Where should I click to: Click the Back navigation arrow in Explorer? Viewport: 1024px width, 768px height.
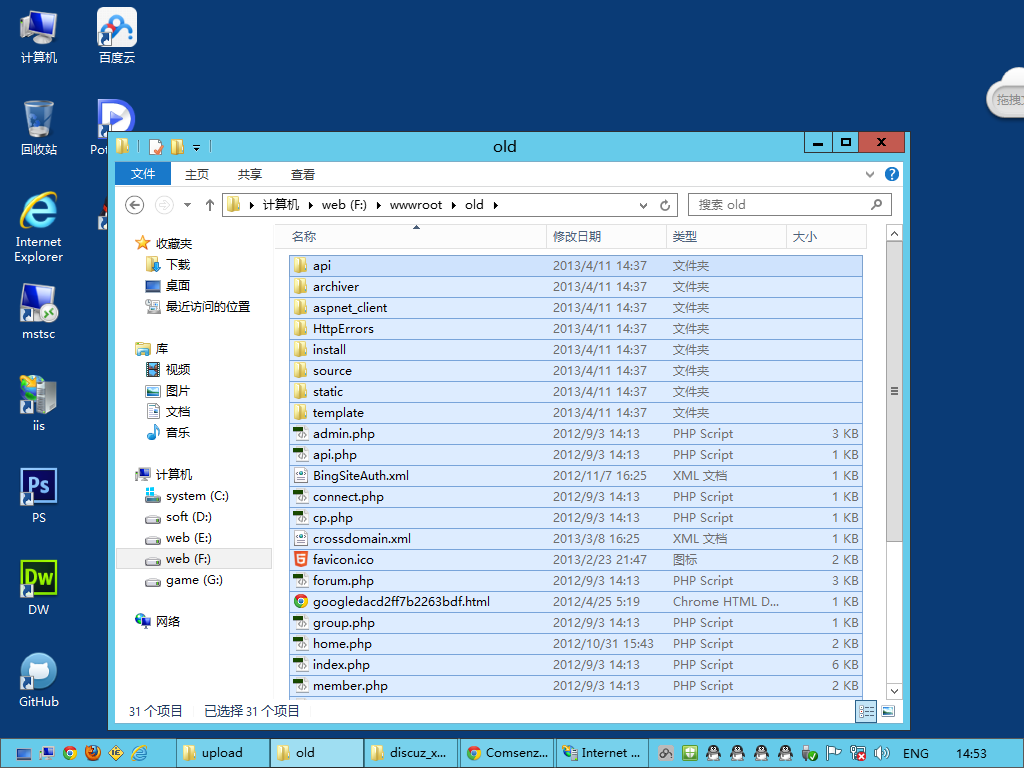(x=135, y=205)
